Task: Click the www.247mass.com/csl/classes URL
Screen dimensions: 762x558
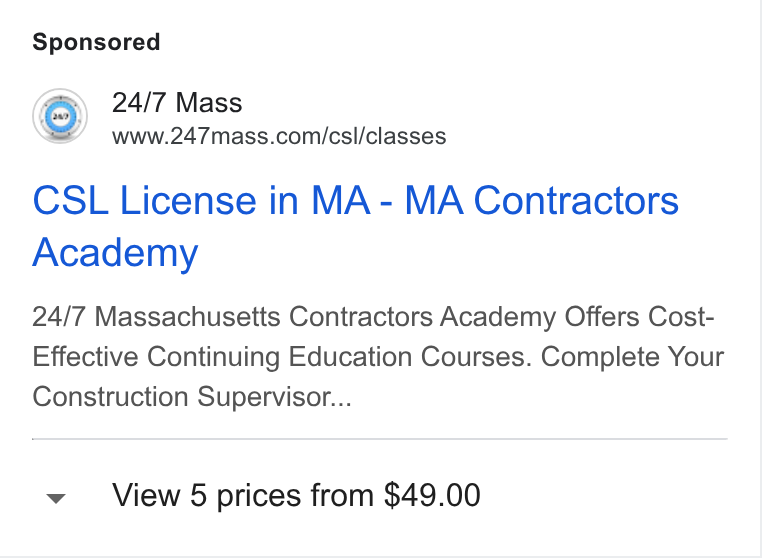Action: 279,137
